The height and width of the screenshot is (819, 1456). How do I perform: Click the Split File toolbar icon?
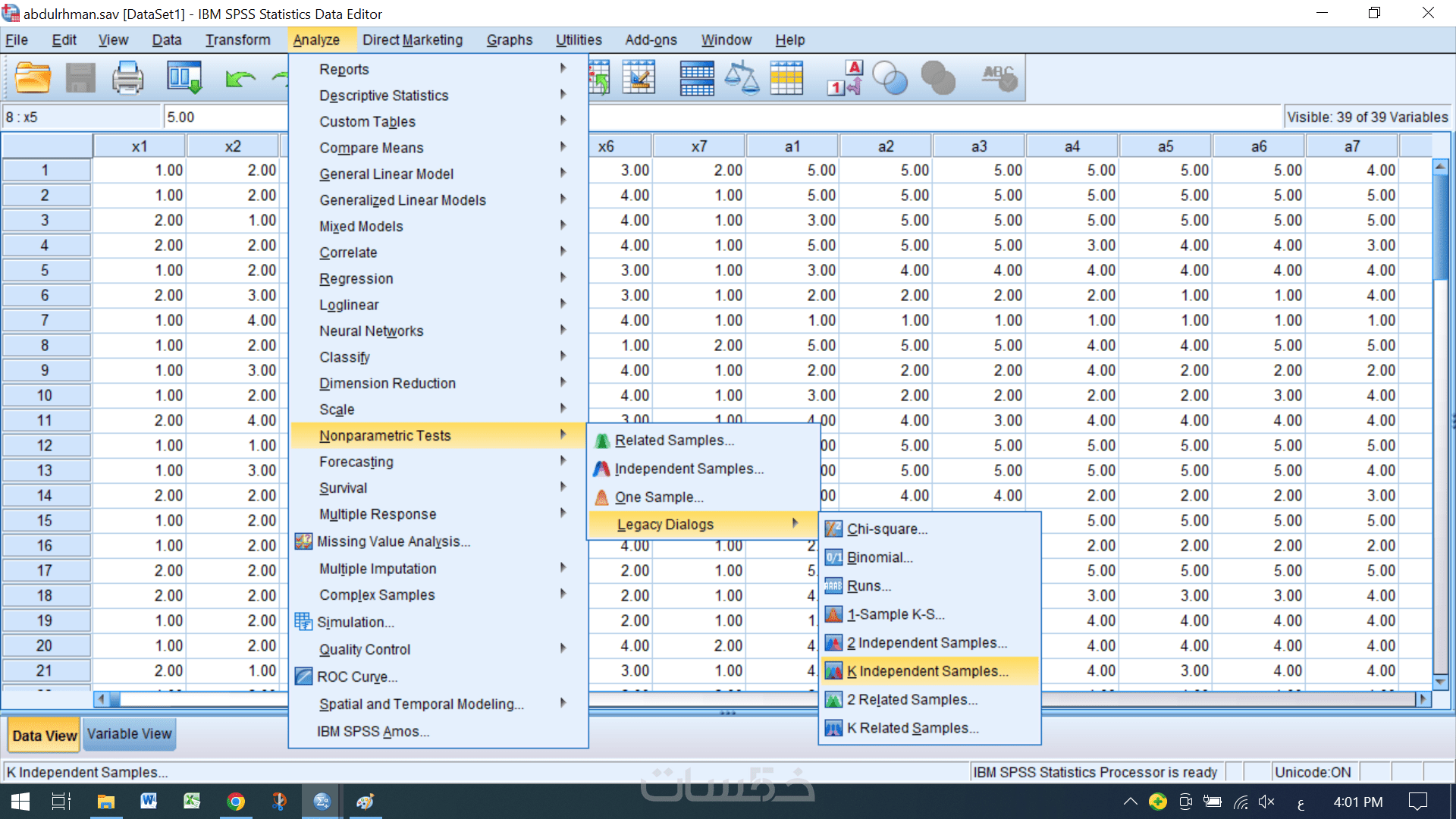click(x=696, y=78)
